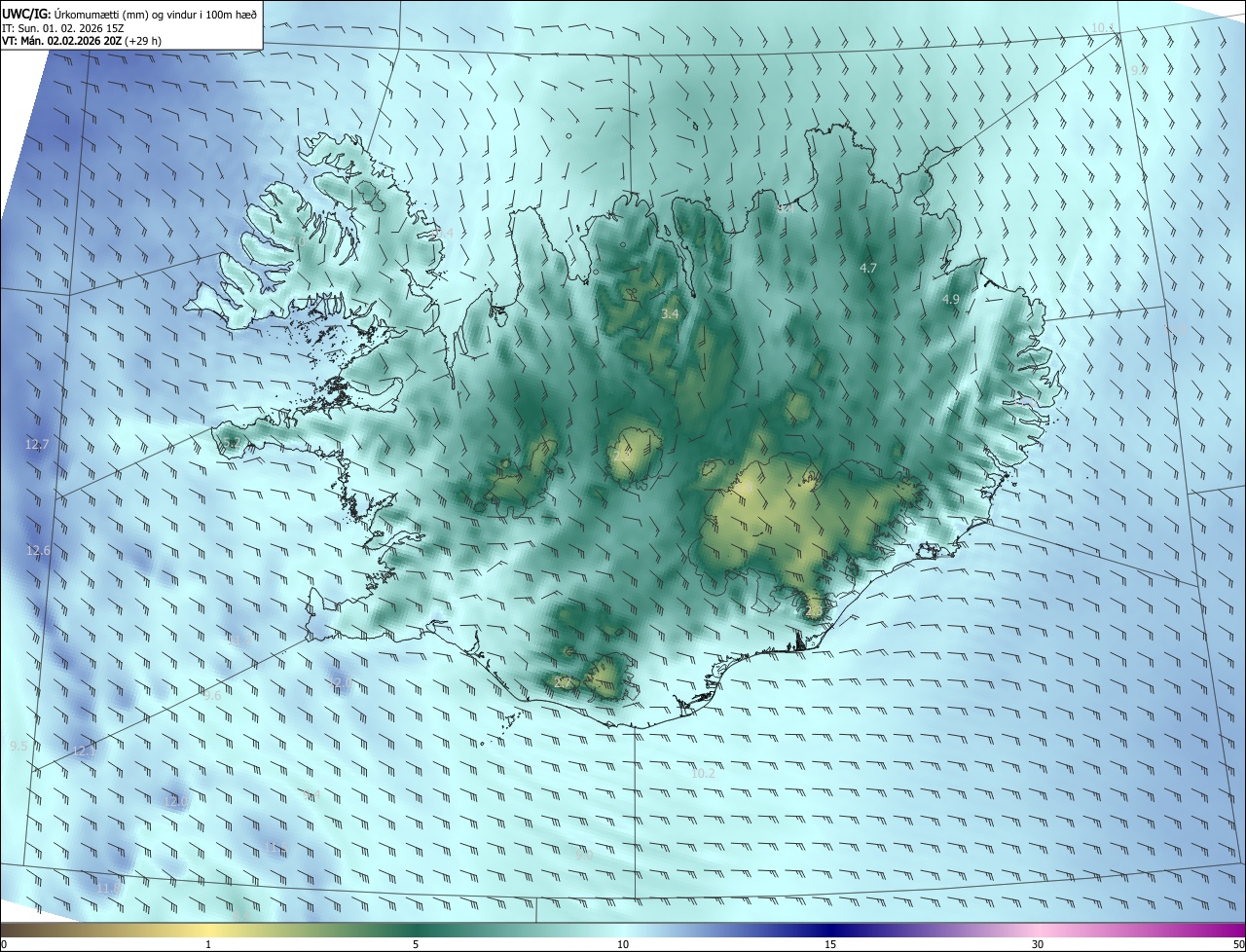The height and width of the screenshot is (952, 1246).
Task: Click the 4.7 value in northeast Iceland
Action: click(x=868, y=268)
